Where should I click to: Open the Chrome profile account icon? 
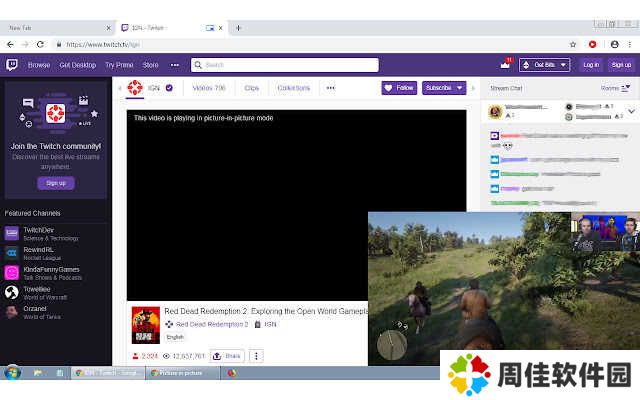[x=614, y=44]
